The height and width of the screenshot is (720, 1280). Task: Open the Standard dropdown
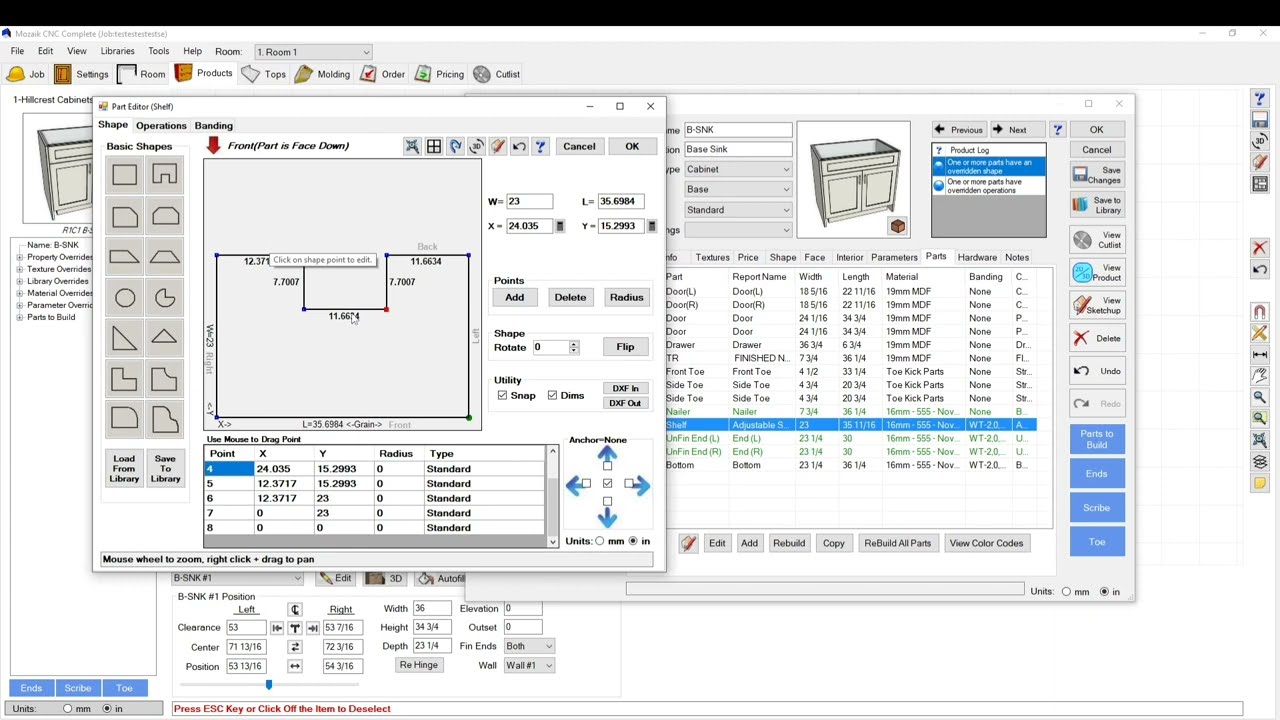tap(738, 210)
